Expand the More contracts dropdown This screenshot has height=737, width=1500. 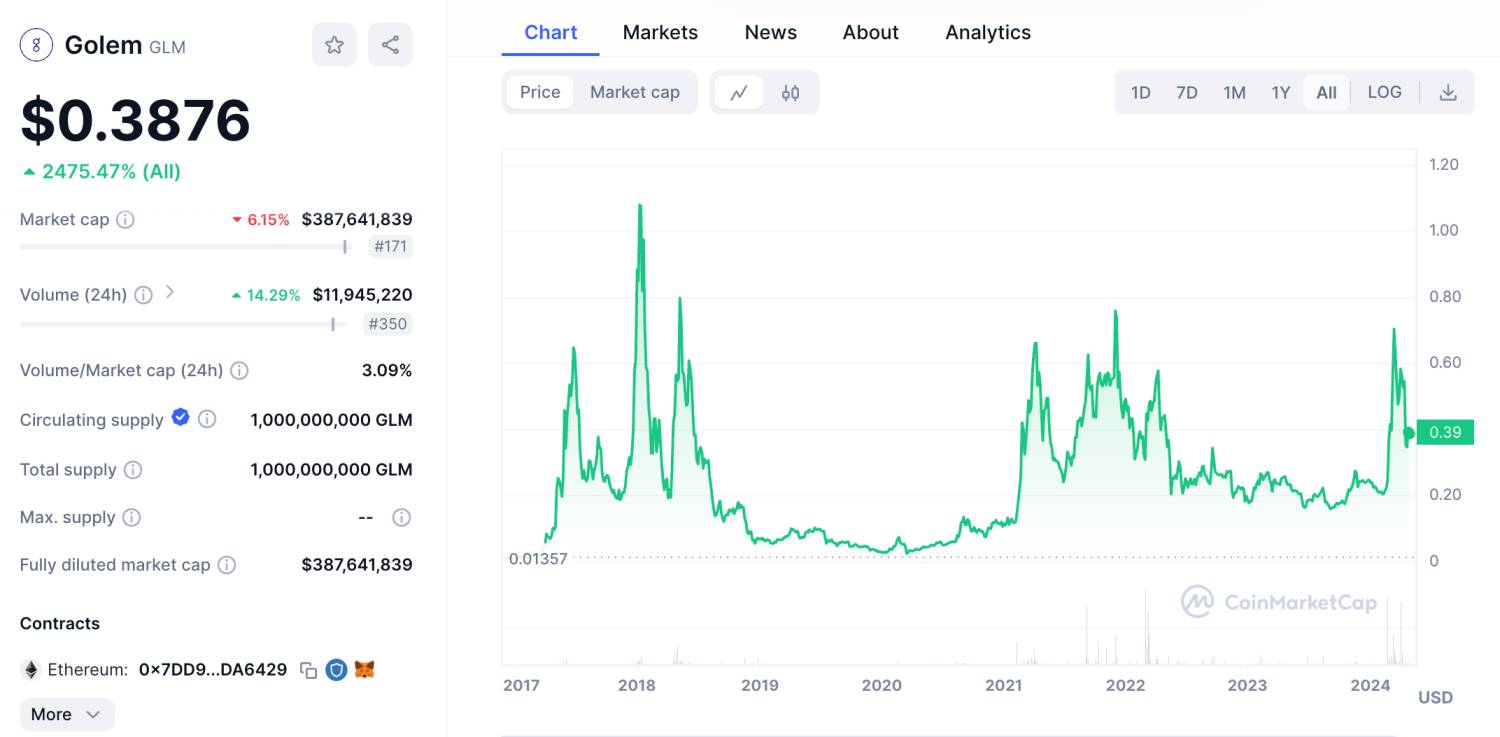pyautogui.click(x=67, y=714)
